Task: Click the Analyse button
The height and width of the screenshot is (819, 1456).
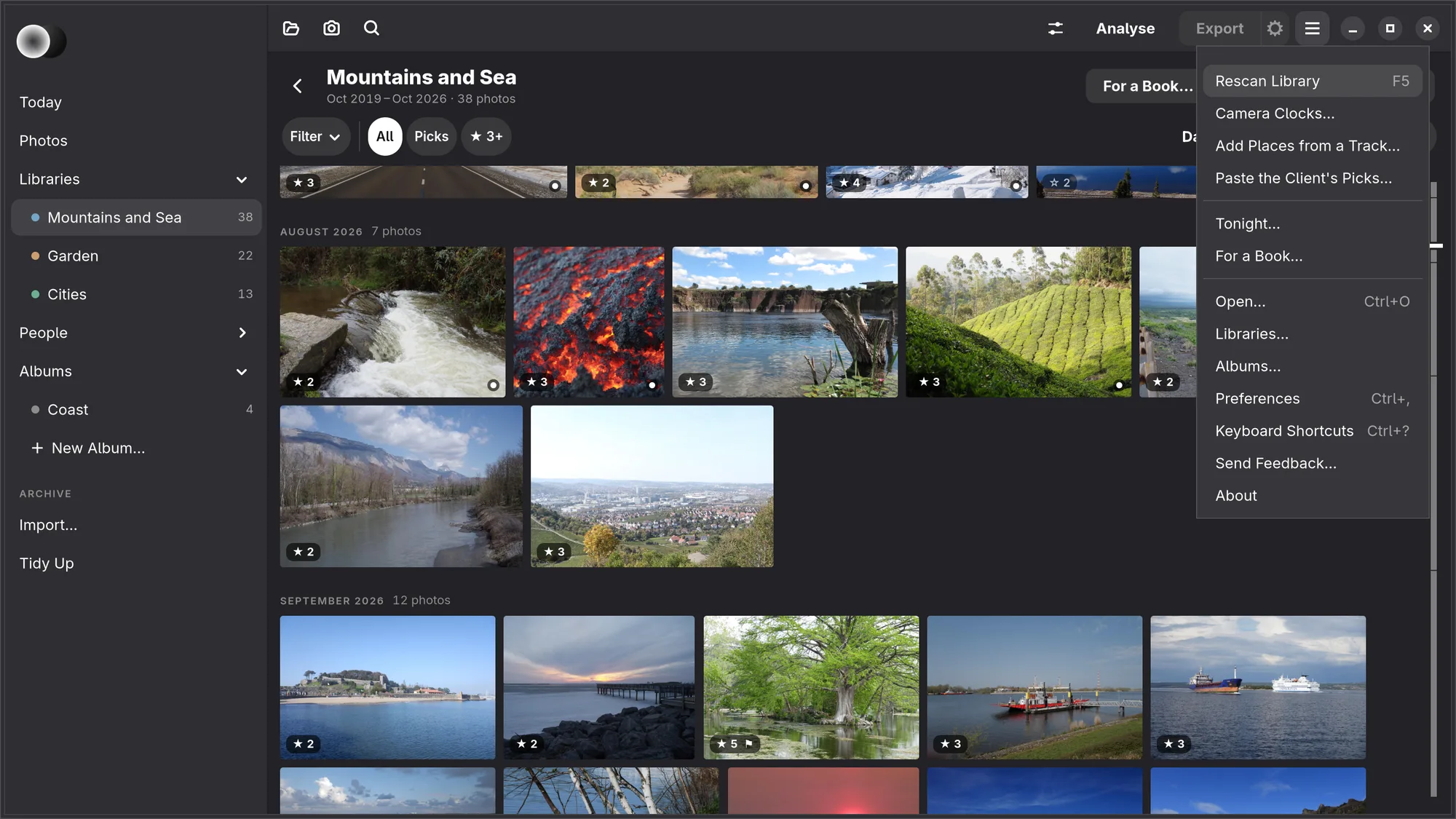Action: coord(1125,28)
